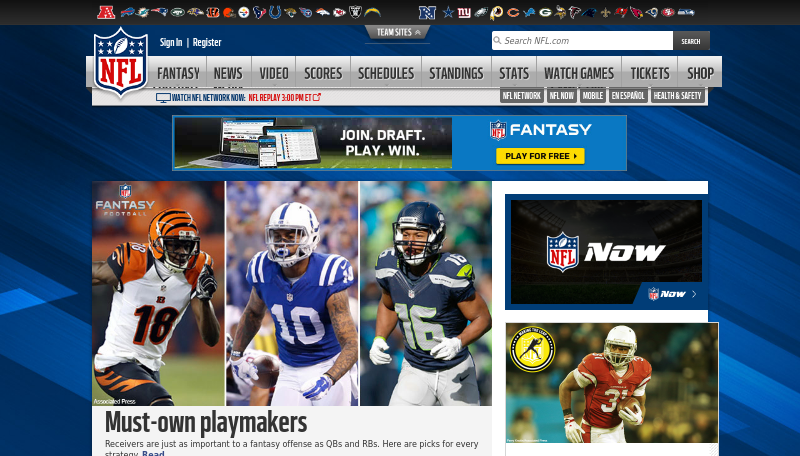Click Dallas Cowboys star logo

point(448,12)
